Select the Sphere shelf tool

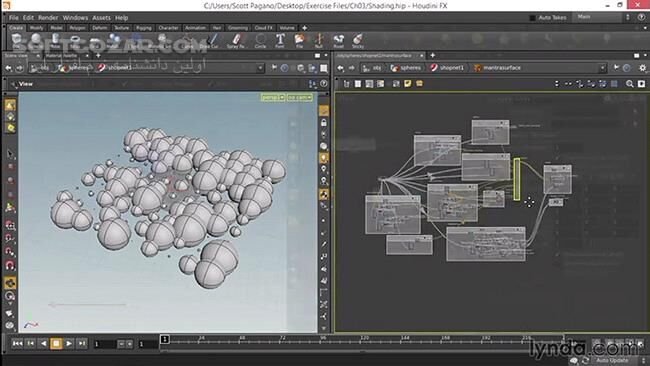(36, 41)
